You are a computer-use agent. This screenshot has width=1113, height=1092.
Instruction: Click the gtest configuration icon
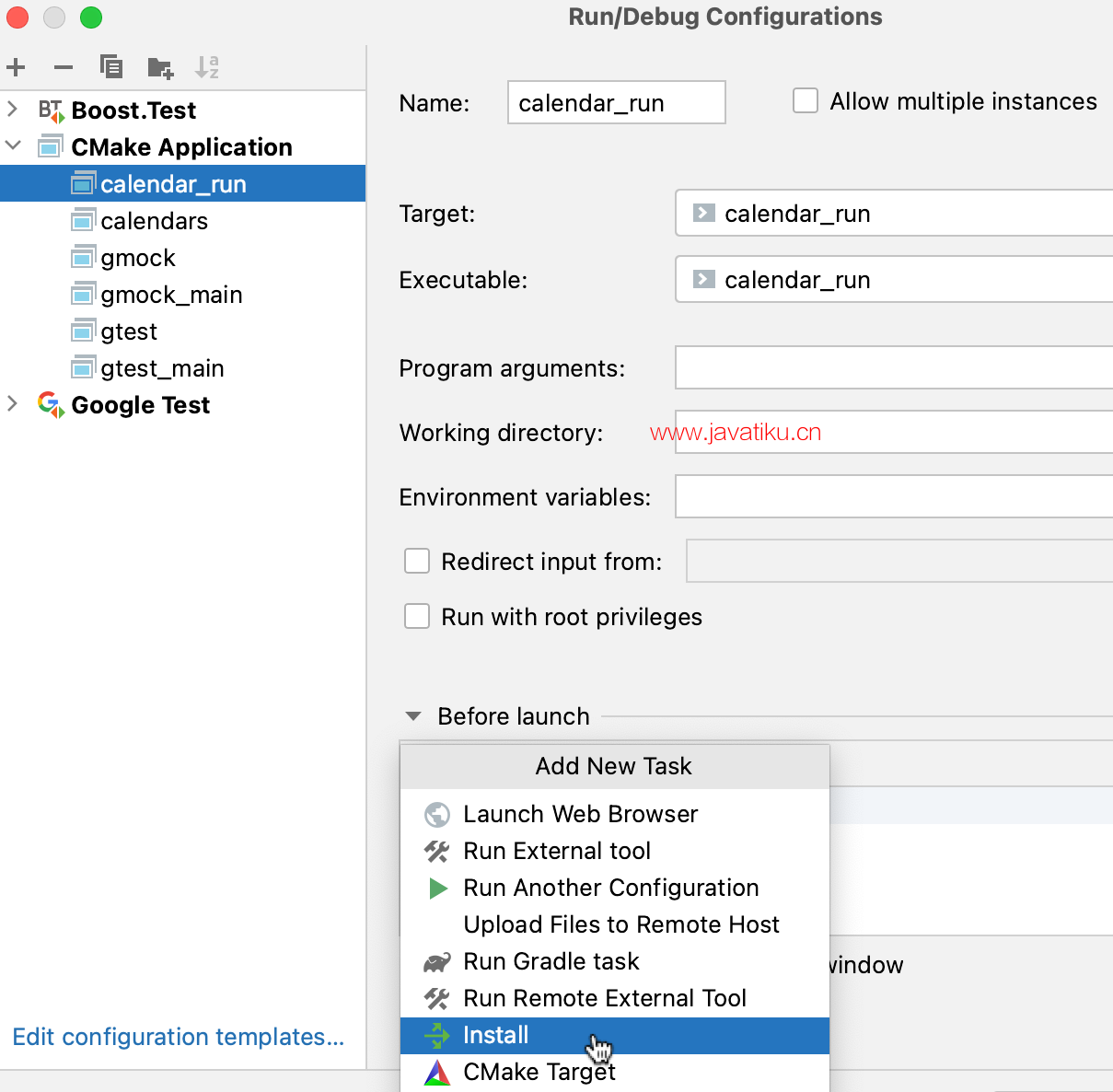tap(84, 331)
